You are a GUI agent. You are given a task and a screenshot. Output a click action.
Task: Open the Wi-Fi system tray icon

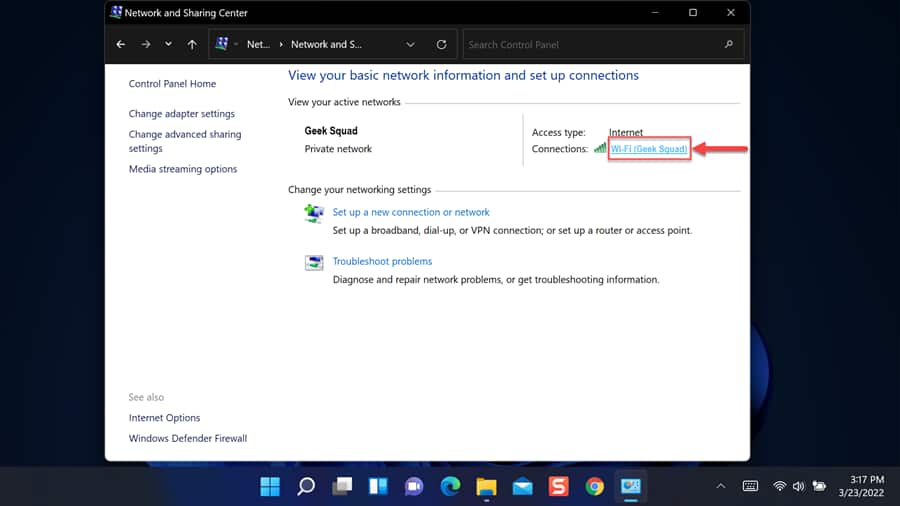point(779,486)
